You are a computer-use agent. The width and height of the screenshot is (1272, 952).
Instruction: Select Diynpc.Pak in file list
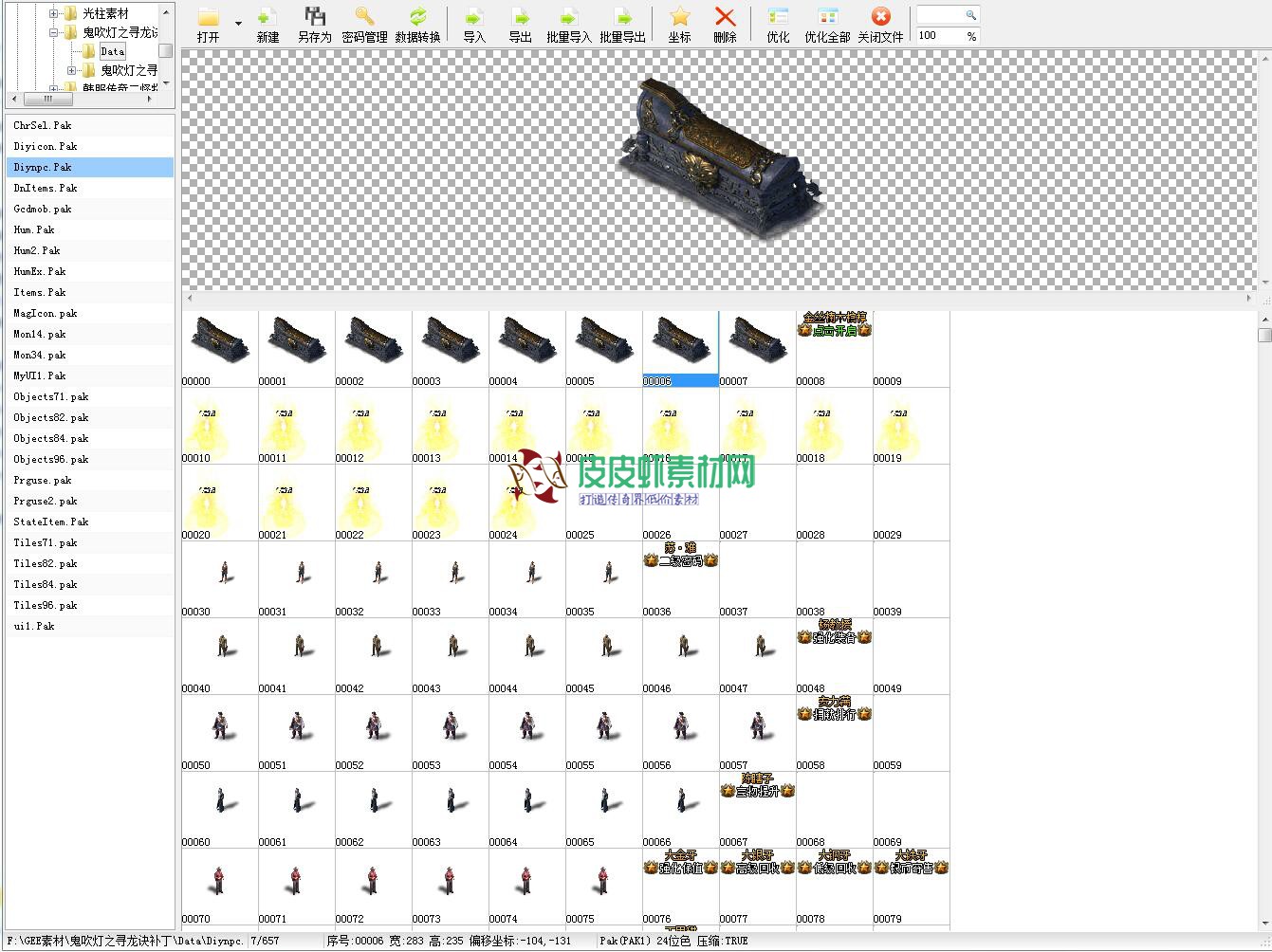(x=90, y=167)
